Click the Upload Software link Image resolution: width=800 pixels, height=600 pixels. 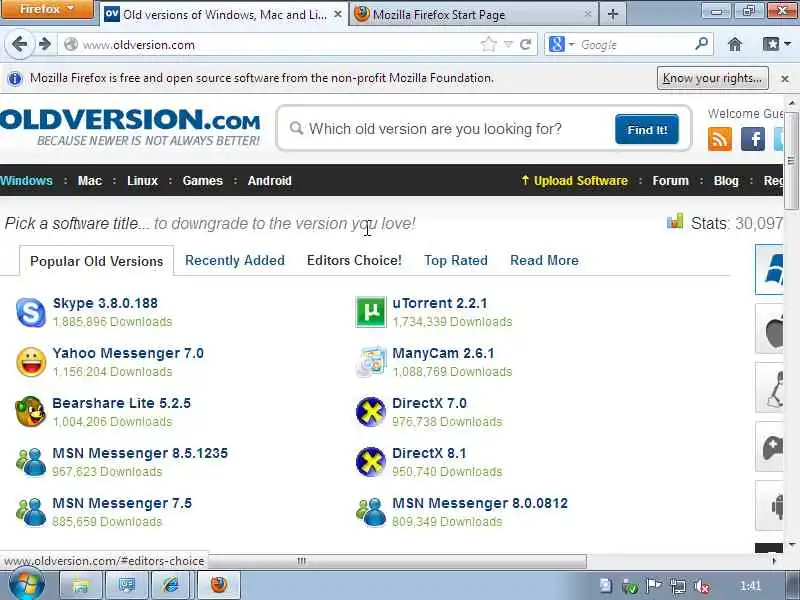(x=574, y=181)
